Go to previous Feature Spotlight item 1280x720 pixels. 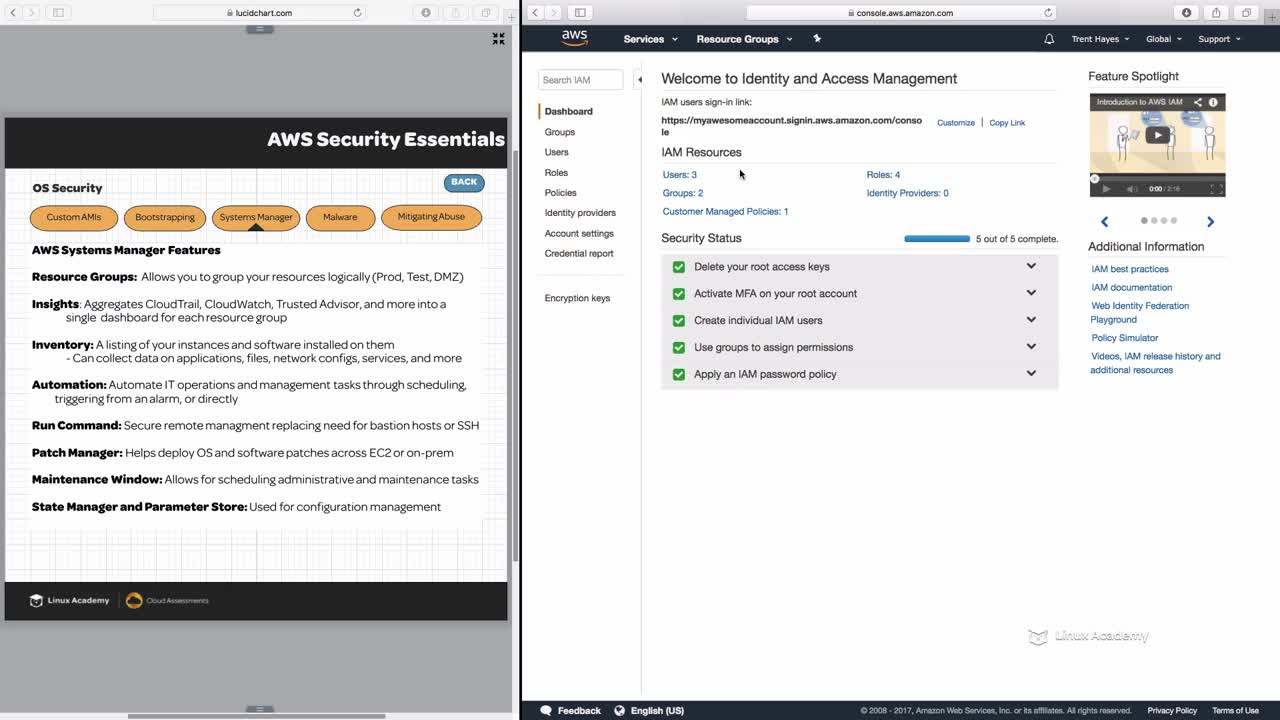tap(1105, 222)
